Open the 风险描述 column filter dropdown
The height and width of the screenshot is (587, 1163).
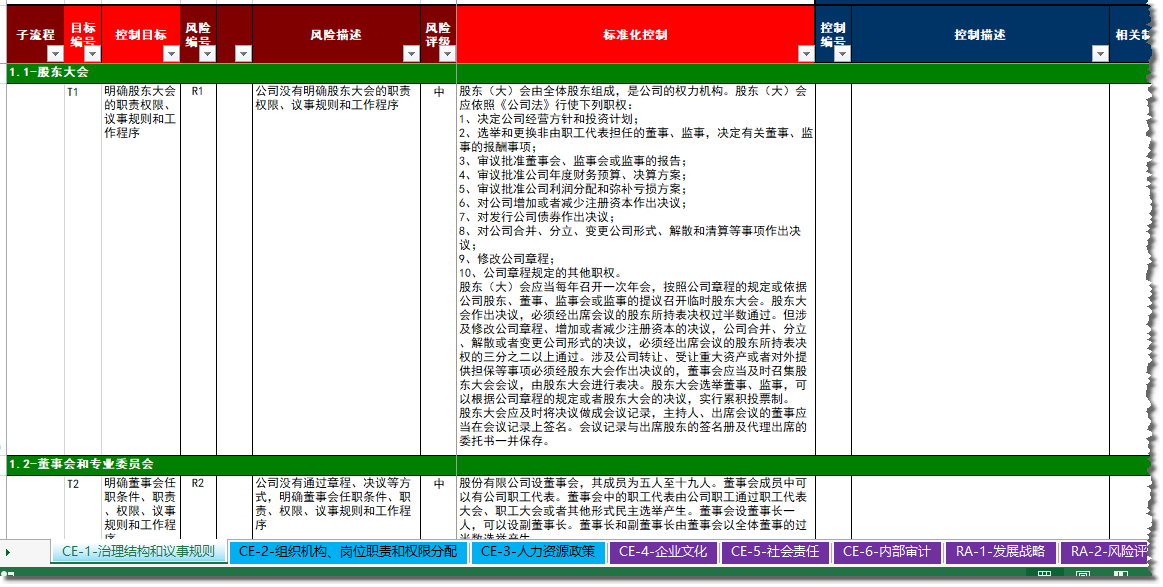411,54
